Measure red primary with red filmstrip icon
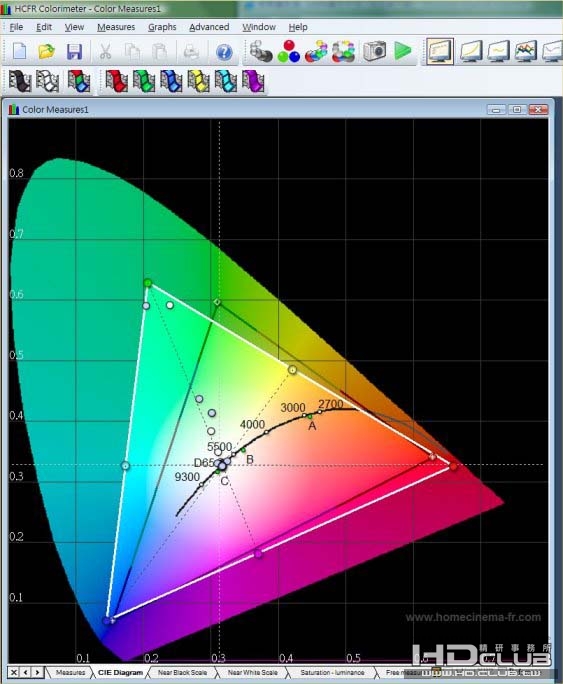The width and height of the screenshot is (563, 684). [x=116, y=81]
